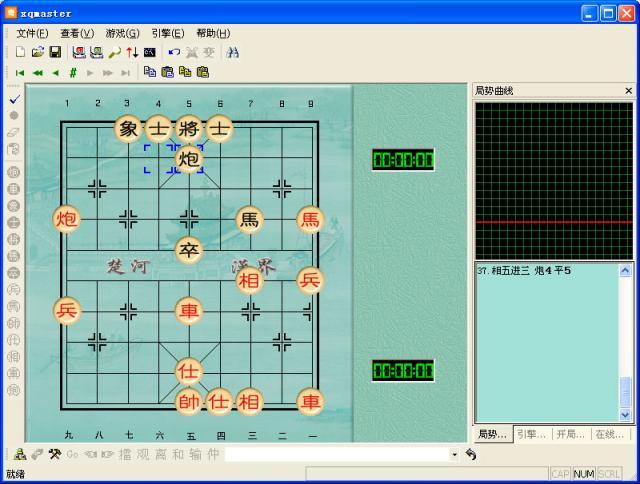The width and height of the screenshot is (640, 484).
Task: Click the green hash move number icon
Action: click(73, 73)
